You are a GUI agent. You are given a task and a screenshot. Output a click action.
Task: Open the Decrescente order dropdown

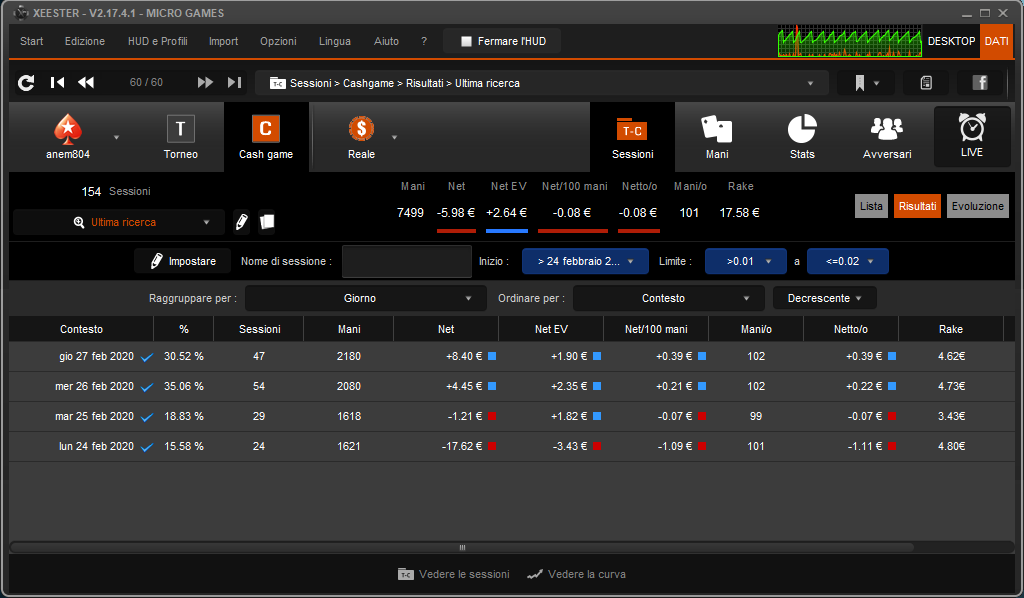825,298
